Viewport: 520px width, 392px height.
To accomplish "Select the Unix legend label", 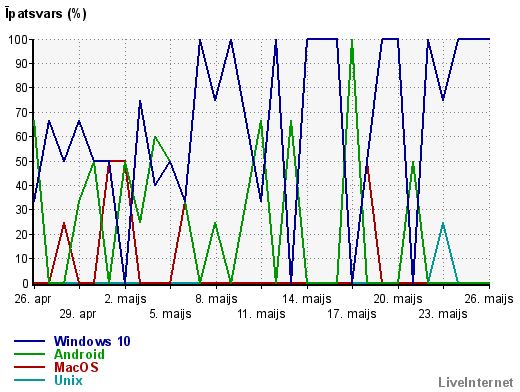I will coord(68,380).
